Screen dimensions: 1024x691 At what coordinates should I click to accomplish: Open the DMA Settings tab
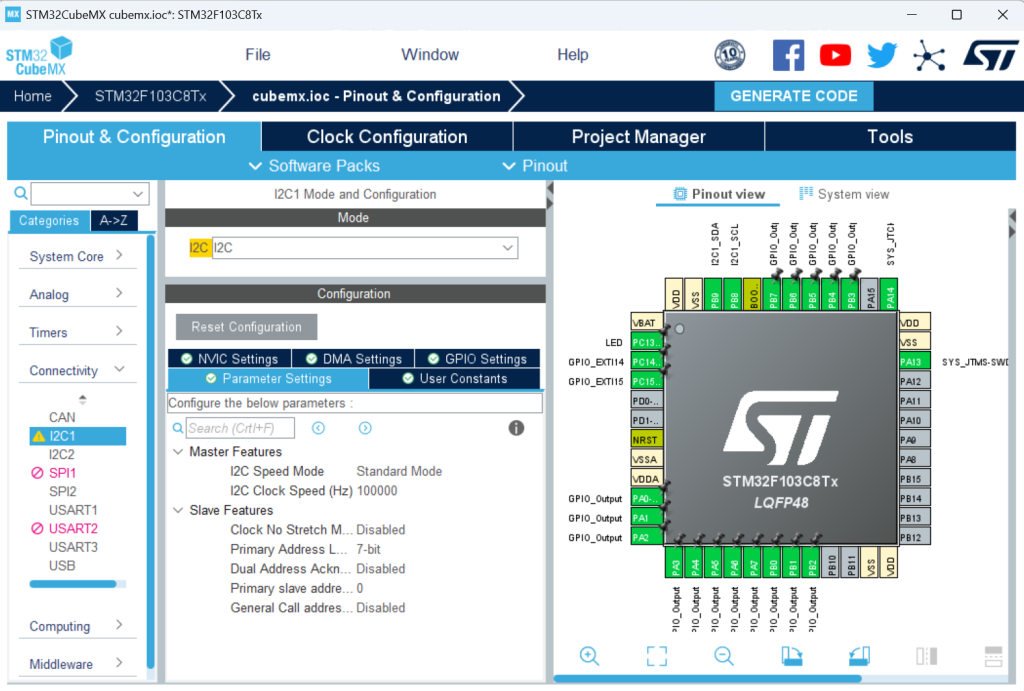353,359
